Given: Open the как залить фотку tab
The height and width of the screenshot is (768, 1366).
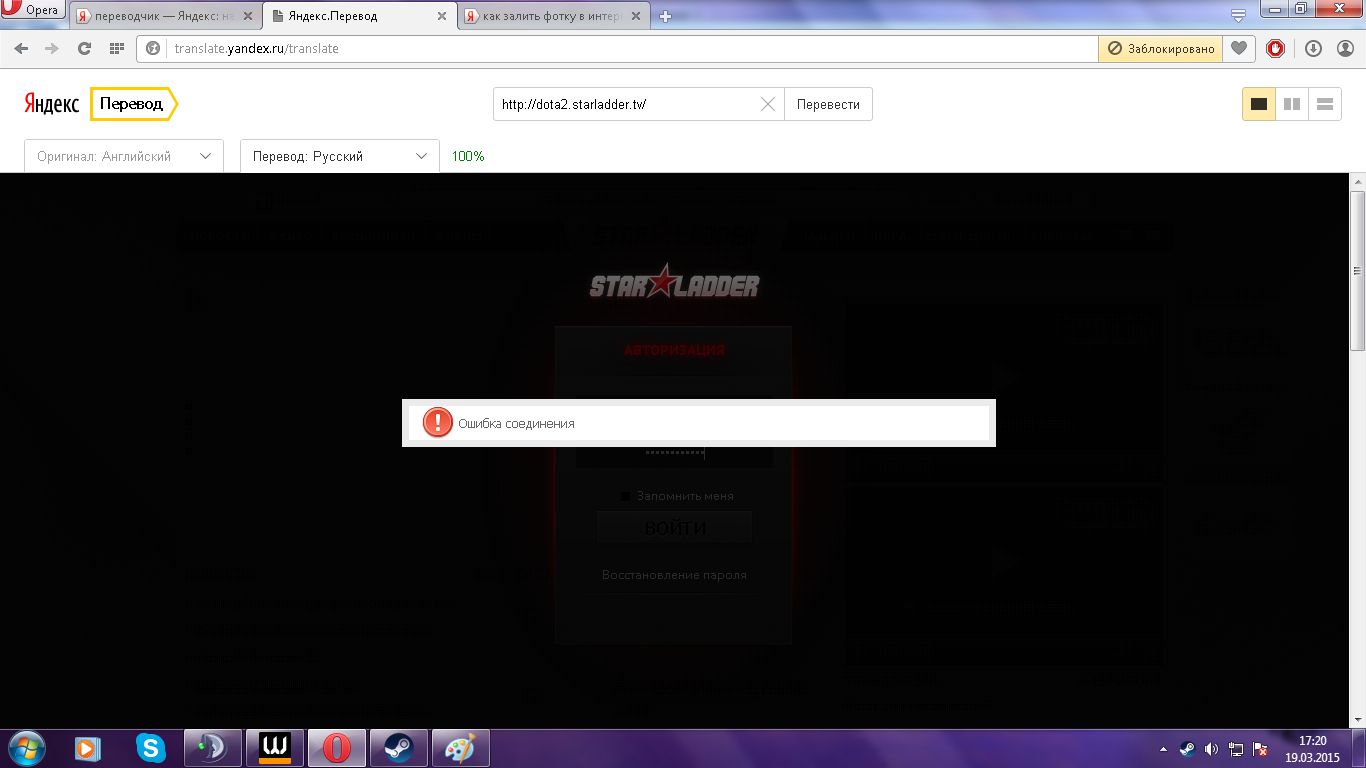Looking at the screenshot, I should [555, 16].
